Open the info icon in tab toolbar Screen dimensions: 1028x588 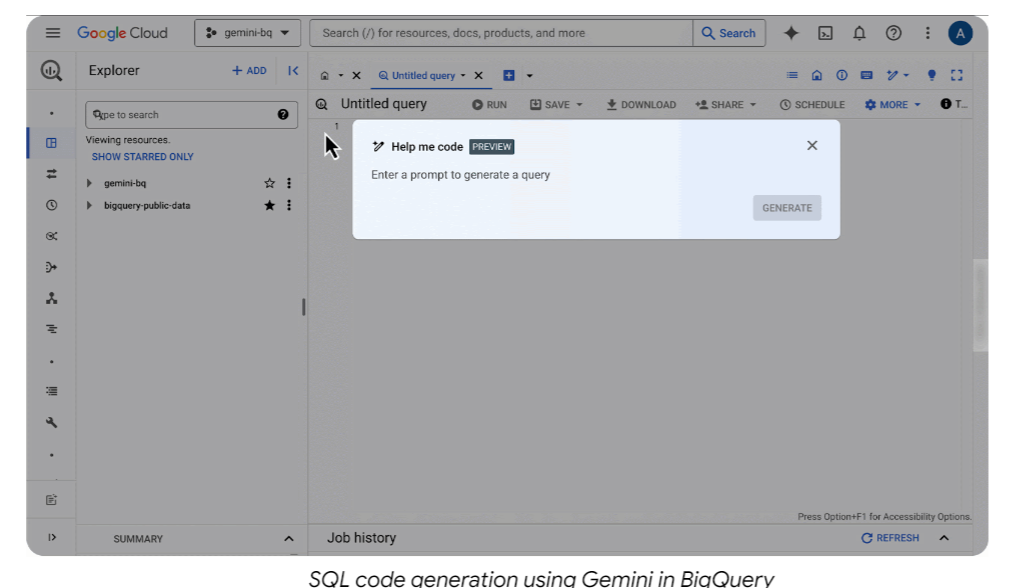coord(842,75)
